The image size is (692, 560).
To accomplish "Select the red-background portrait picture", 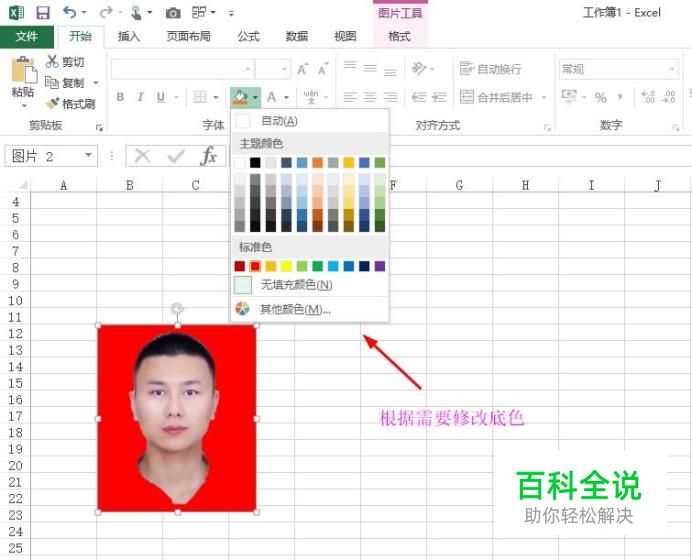I will [177, 418].
